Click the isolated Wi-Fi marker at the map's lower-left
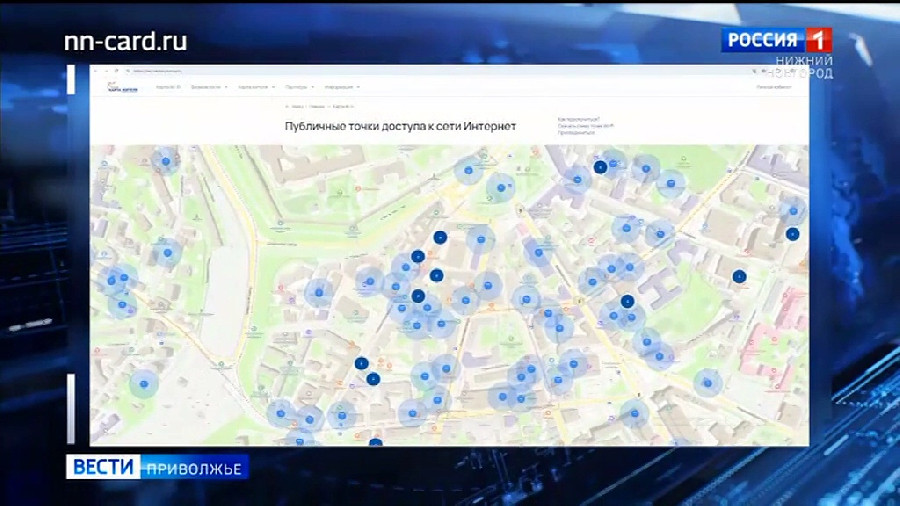The width and height of the screenshot is (900, 506). click(145, 383)
